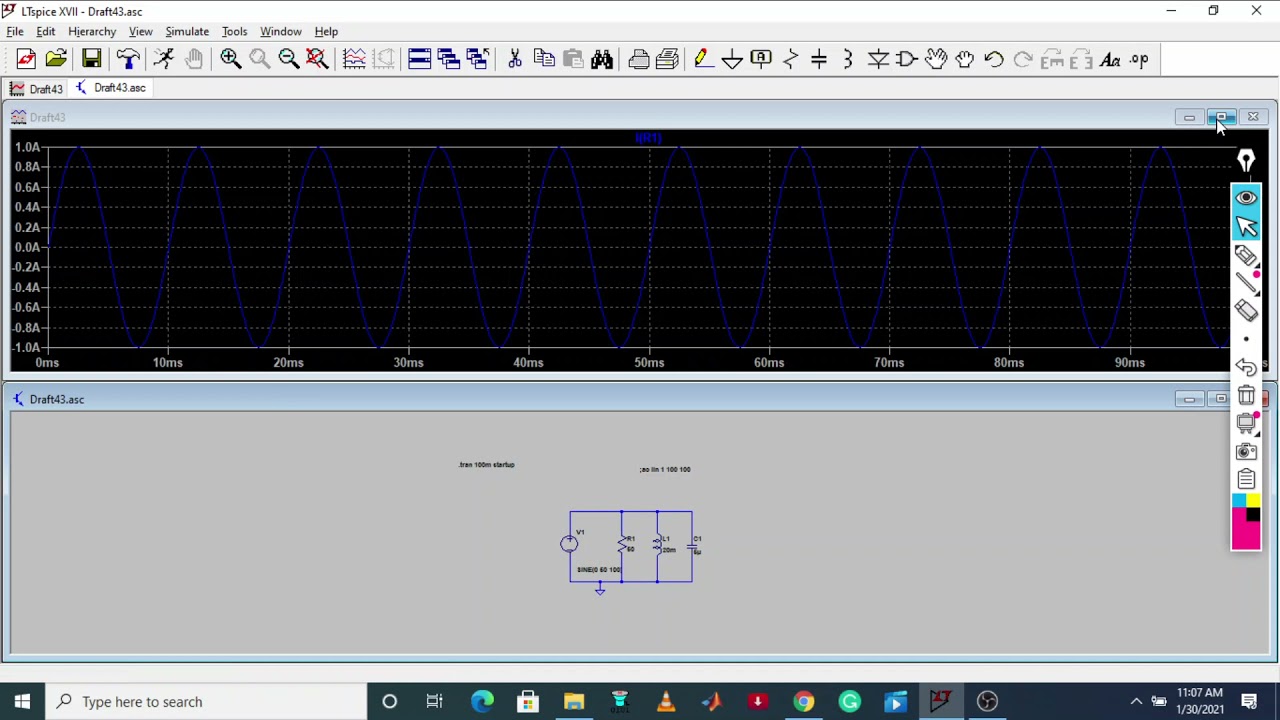Open Control Panel hammer icon

point(127,60)
